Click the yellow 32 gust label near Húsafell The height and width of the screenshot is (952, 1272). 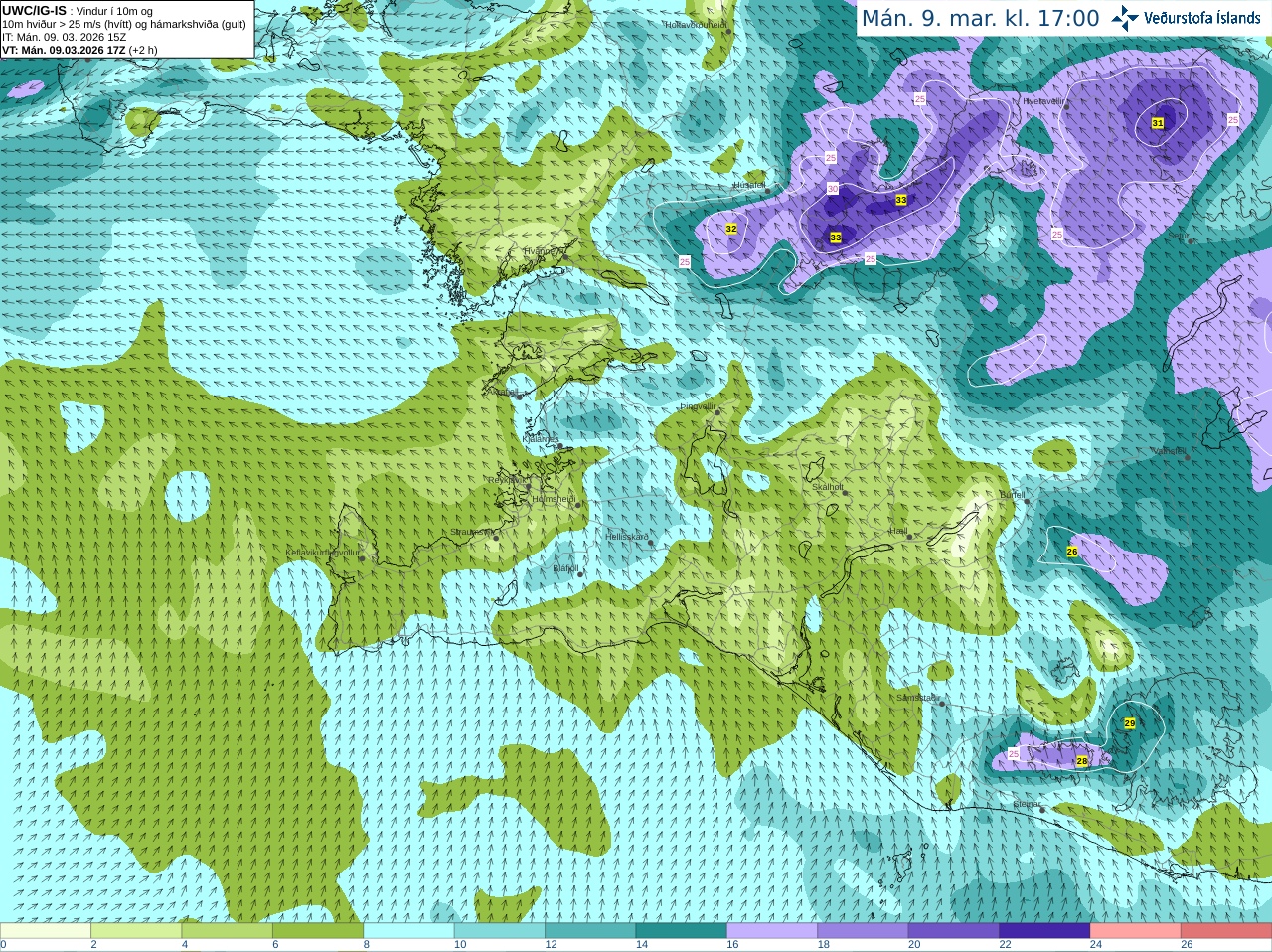tap(731, 229)
